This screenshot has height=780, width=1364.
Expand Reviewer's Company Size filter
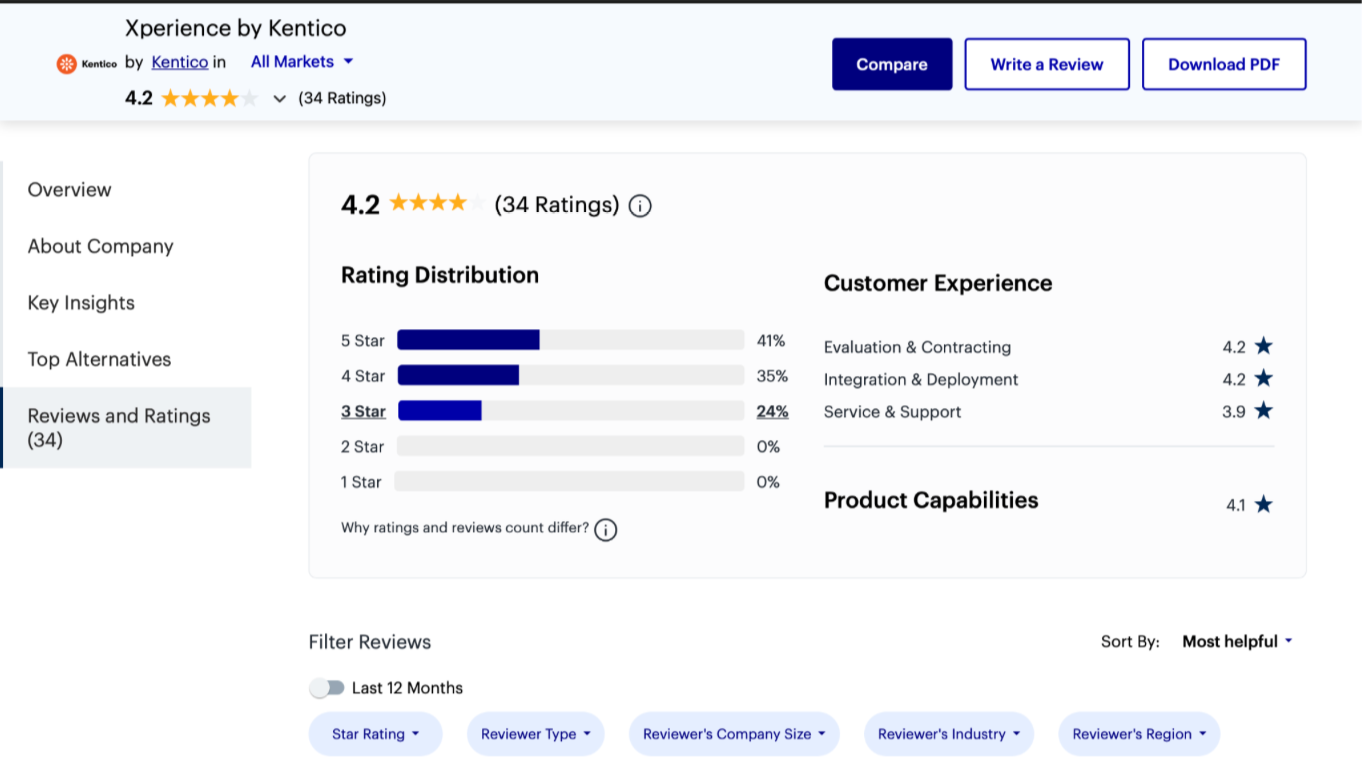click(733, 734)
